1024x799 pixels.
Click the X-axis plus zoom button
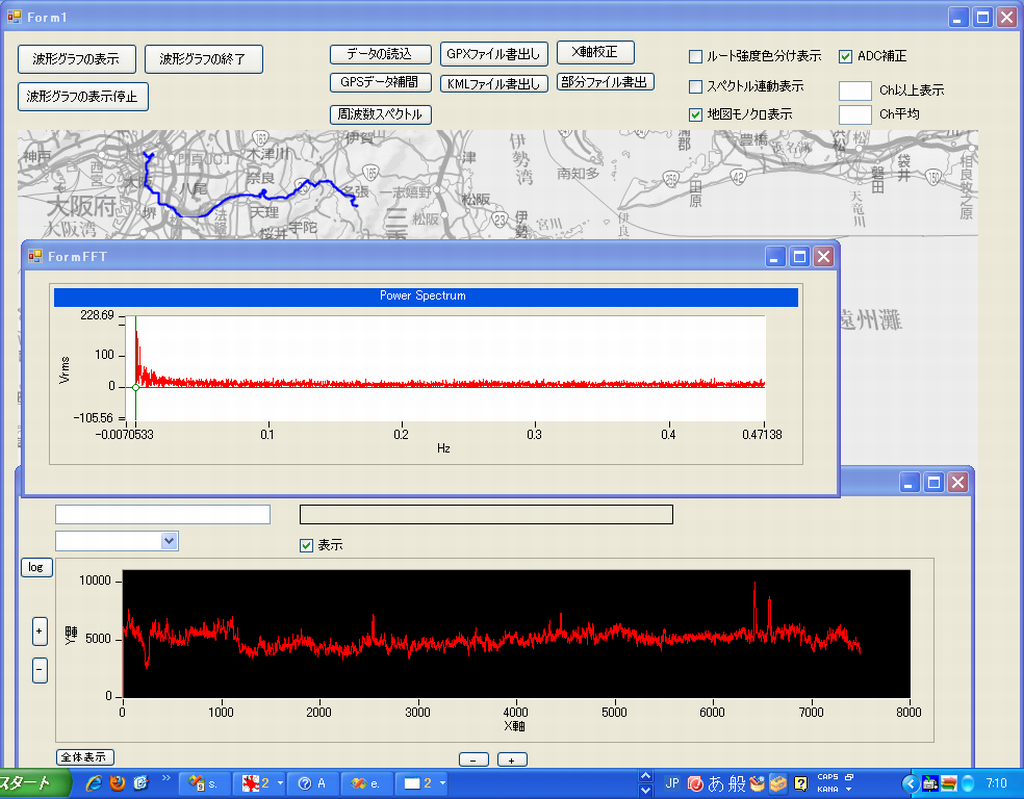[x=512, y=760]
